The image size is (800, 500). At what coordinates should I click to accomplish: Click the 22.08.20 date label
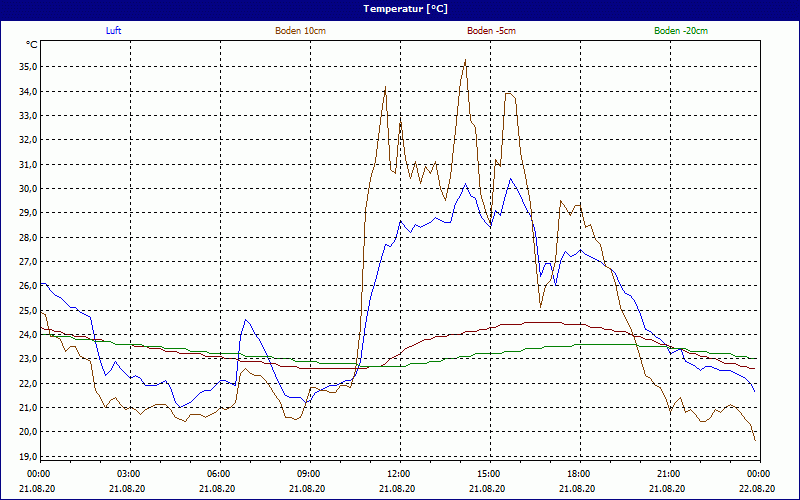click(x=758, y=489)
